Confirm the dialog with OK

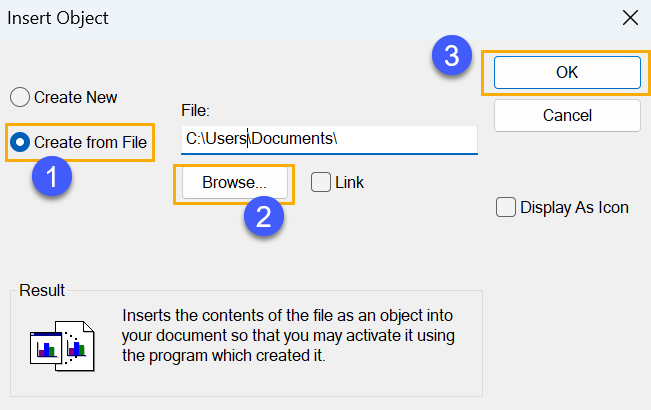click(567, 73)
